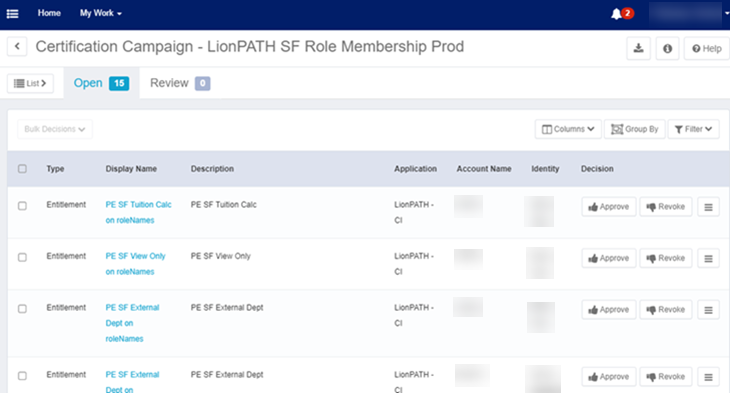Open row menu for PE SF View Only
Screen dimensions: 730x393
click(x=709, y=258)
